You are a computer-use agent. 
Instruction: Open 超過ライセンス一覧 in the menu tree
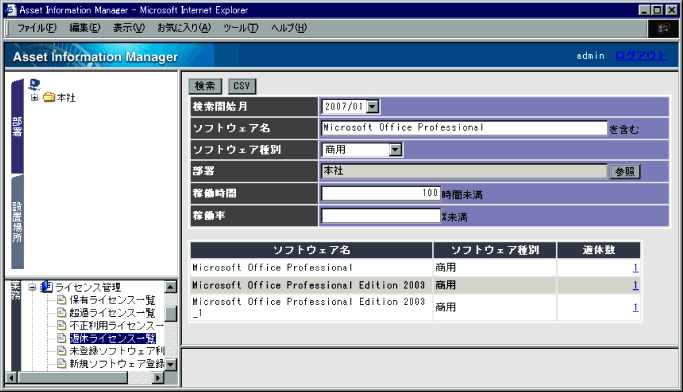tap(112, 313)
